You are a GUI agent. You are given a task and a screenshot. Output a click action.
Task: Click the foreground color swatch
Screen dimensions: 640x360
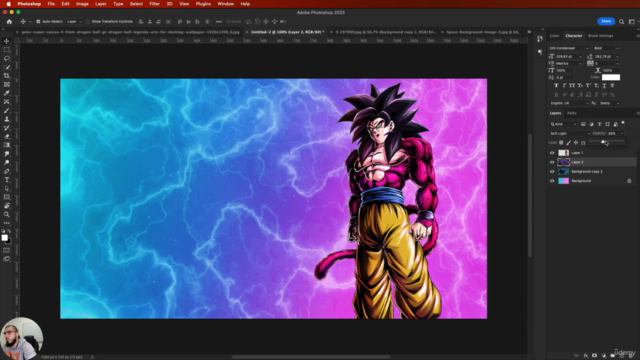point(4,238)
